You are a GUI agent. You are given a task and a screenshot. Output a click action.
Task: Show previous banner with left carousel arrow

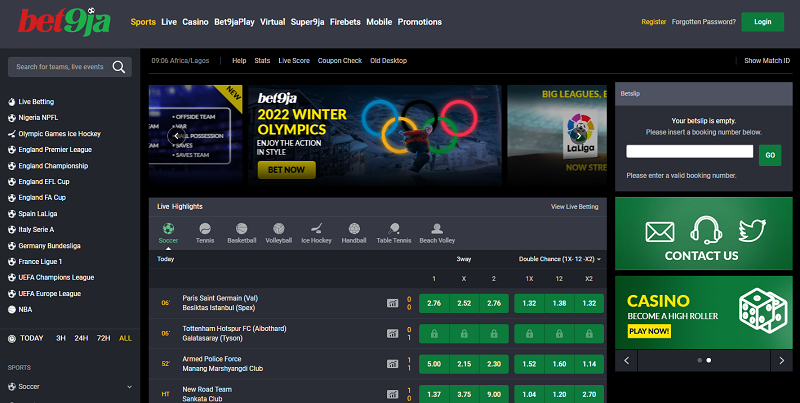(176, 136)
